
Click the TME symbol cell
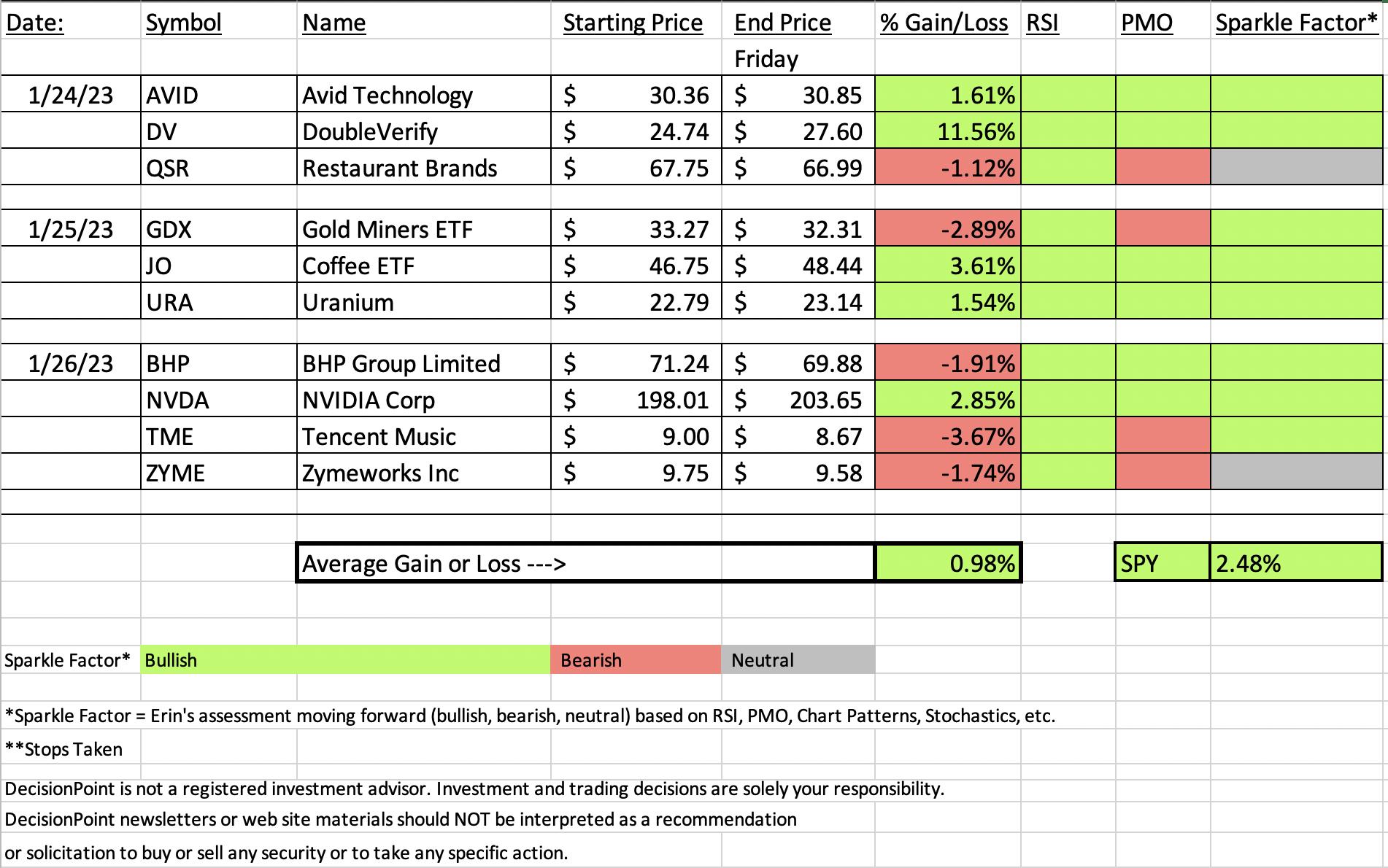(218, 436)
